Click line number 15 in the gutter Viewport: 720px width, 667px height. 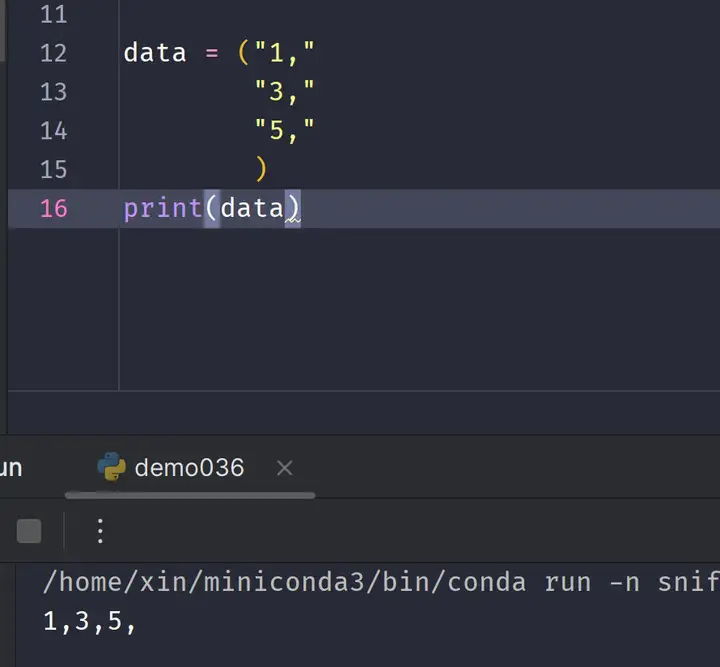pyautogui.click(x=54, y=170)
